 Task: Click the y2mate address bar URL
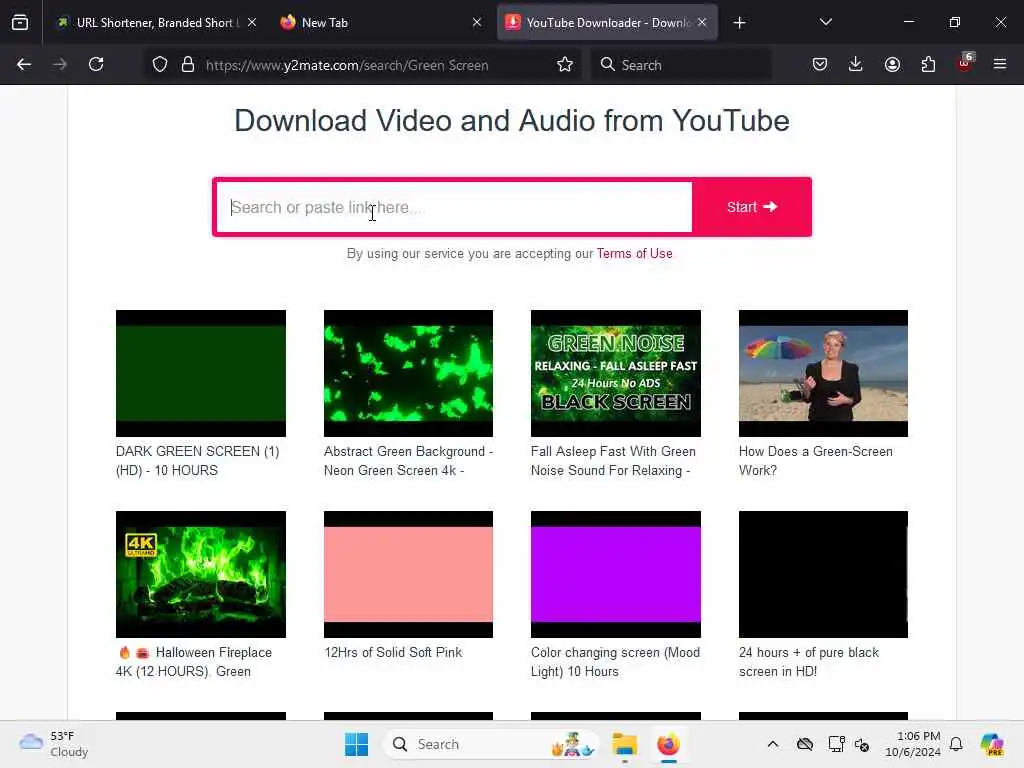[347, 65]
